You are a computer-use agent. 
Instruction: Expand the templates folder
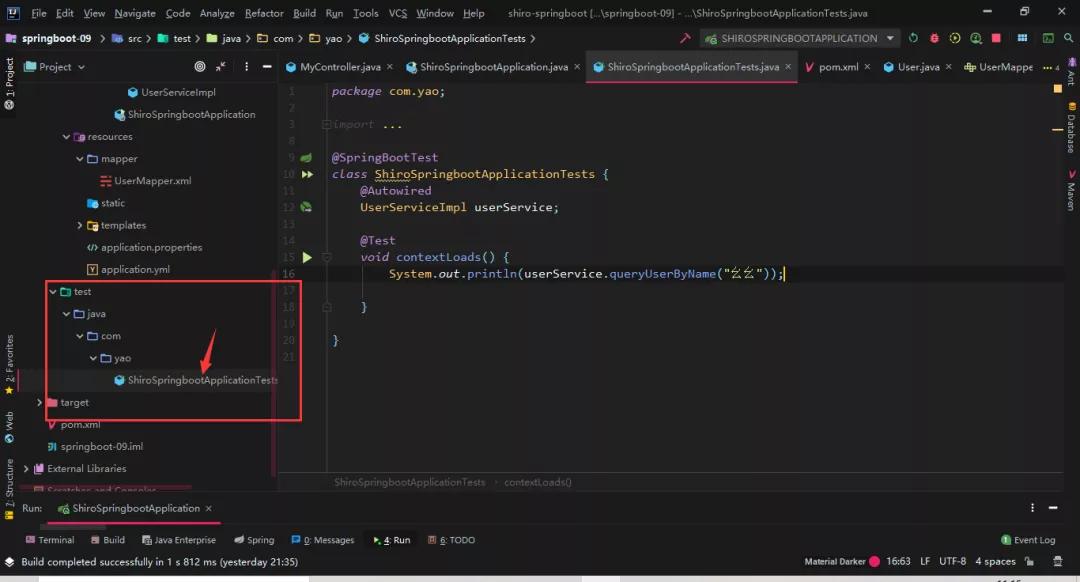[x=80, y=225]
